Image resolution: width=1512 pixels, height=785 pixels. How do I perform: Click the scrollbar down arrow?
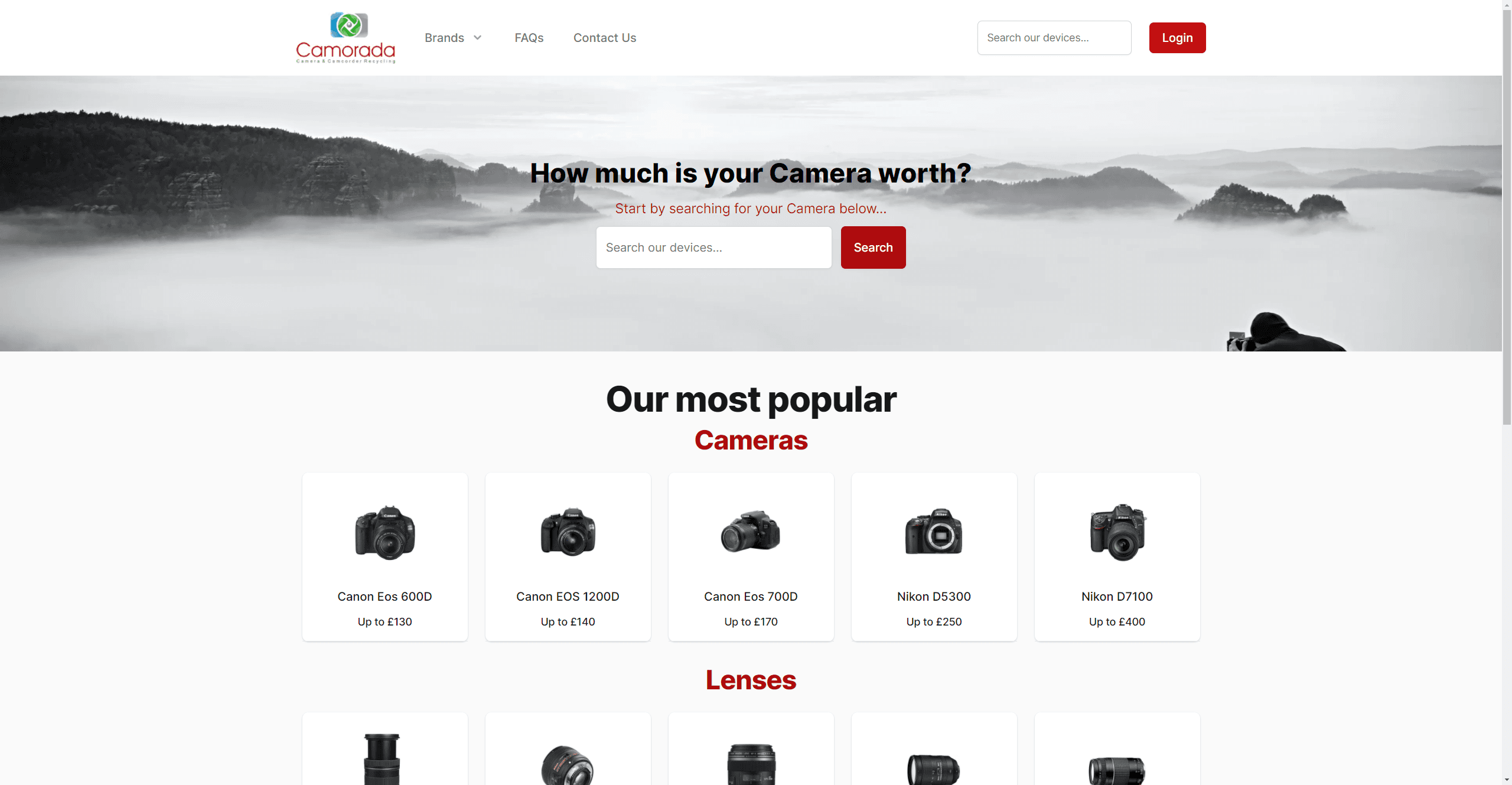point(1507,780)
